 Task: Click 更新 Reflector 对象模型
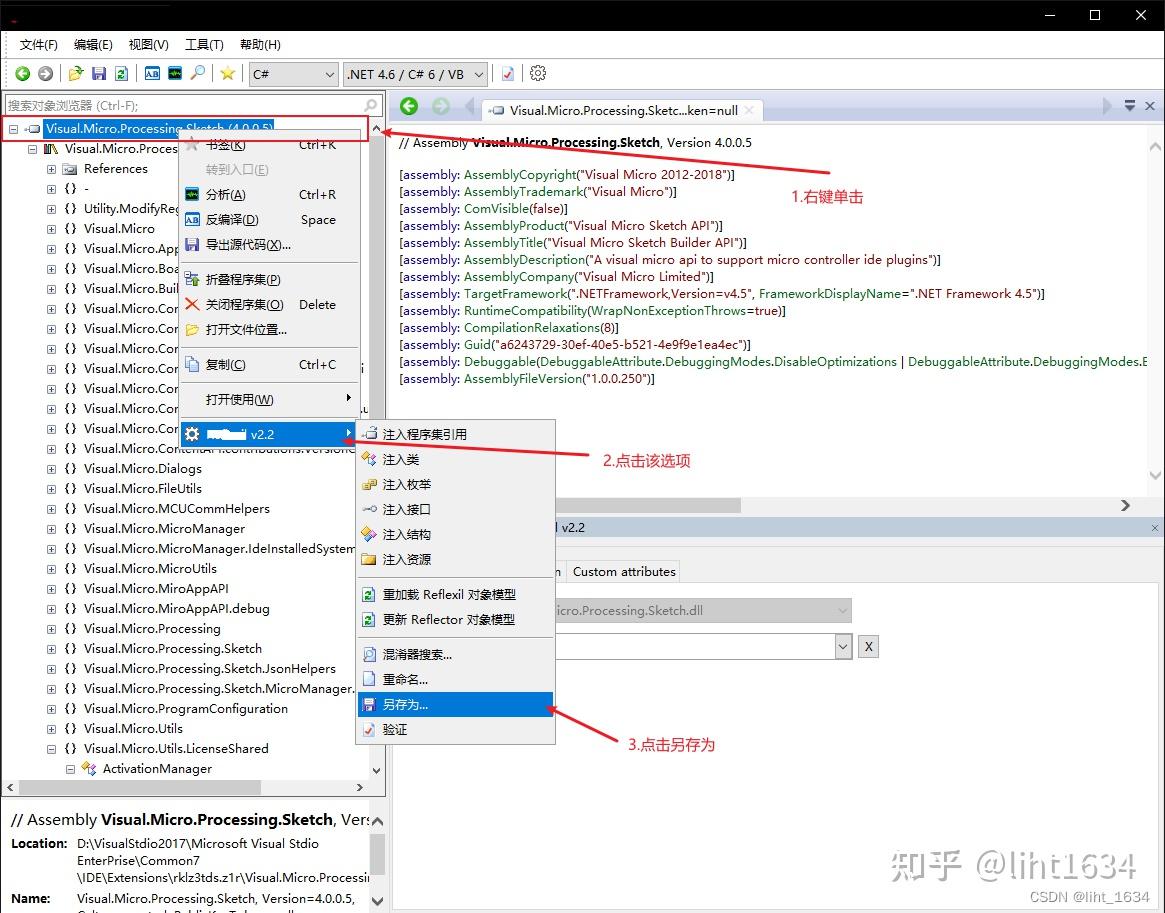click(455, 620)
